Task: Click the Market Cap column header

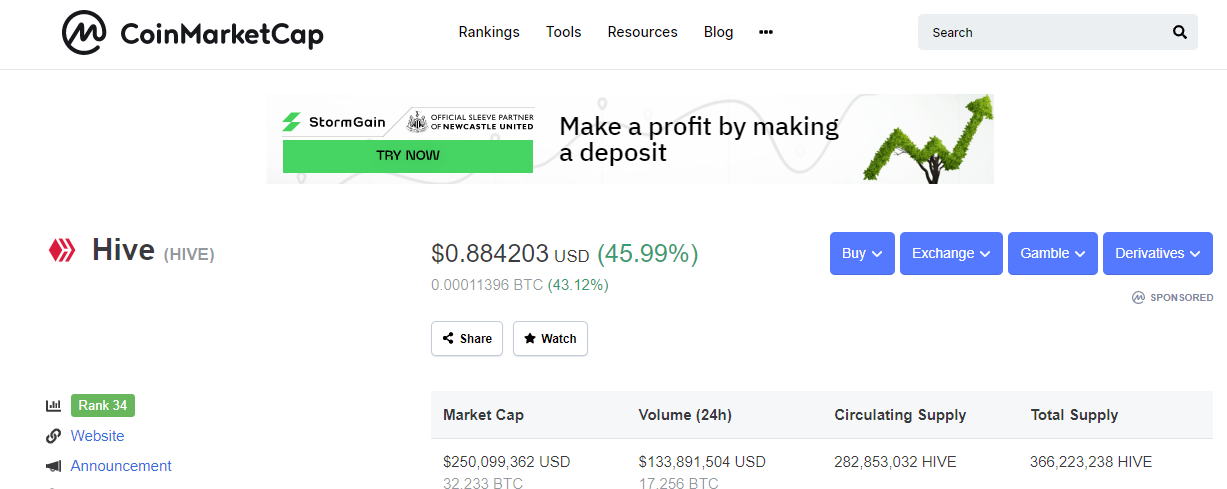Action: (483, 415)
